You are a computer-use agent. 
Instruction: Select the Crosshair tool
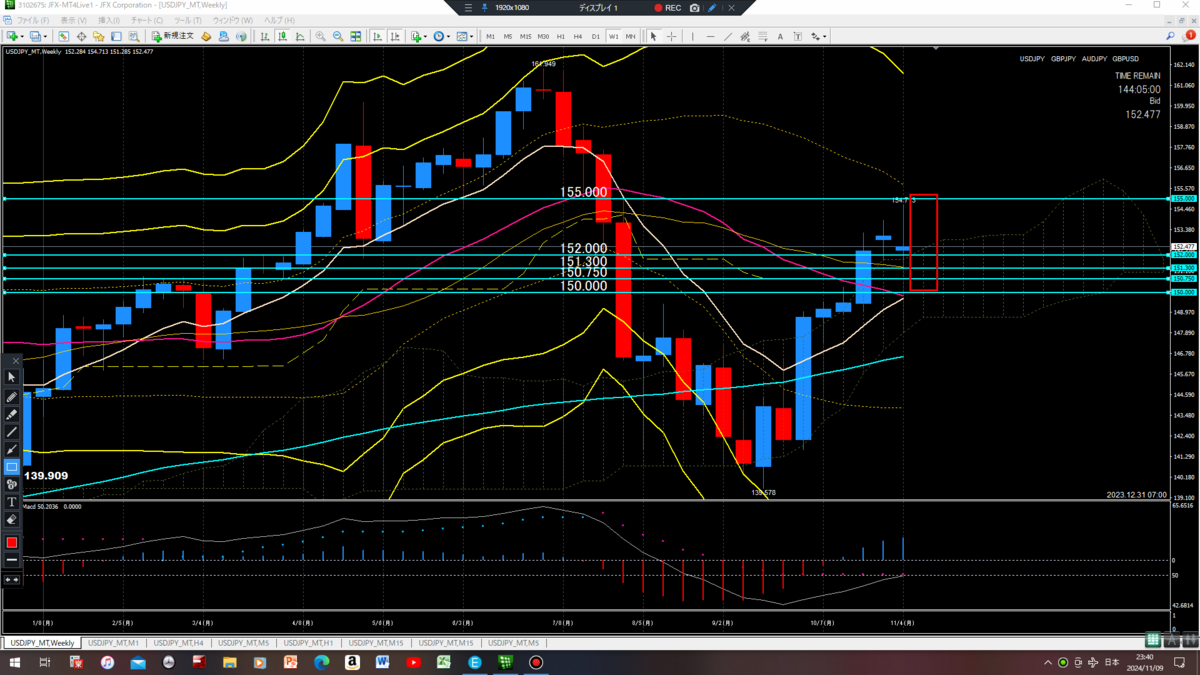(x=671, y=36)
